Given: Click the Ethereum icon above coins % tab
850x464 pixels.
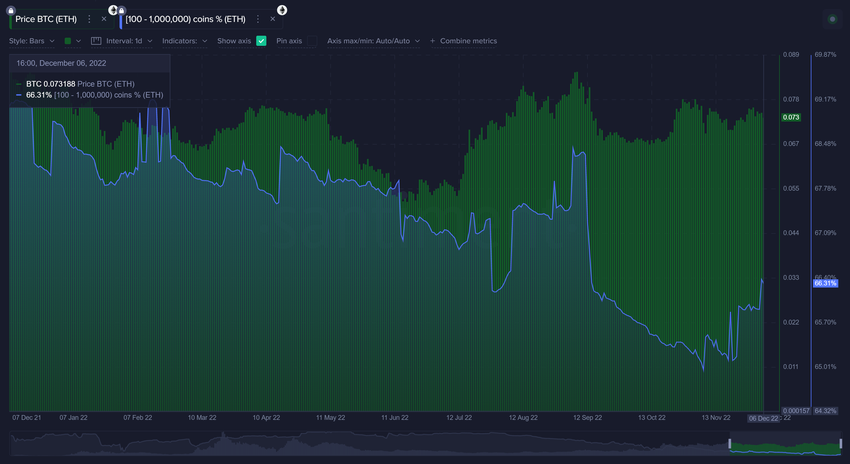Looking at the screenshot, I should pyautogui.click(x=281, y=9).
